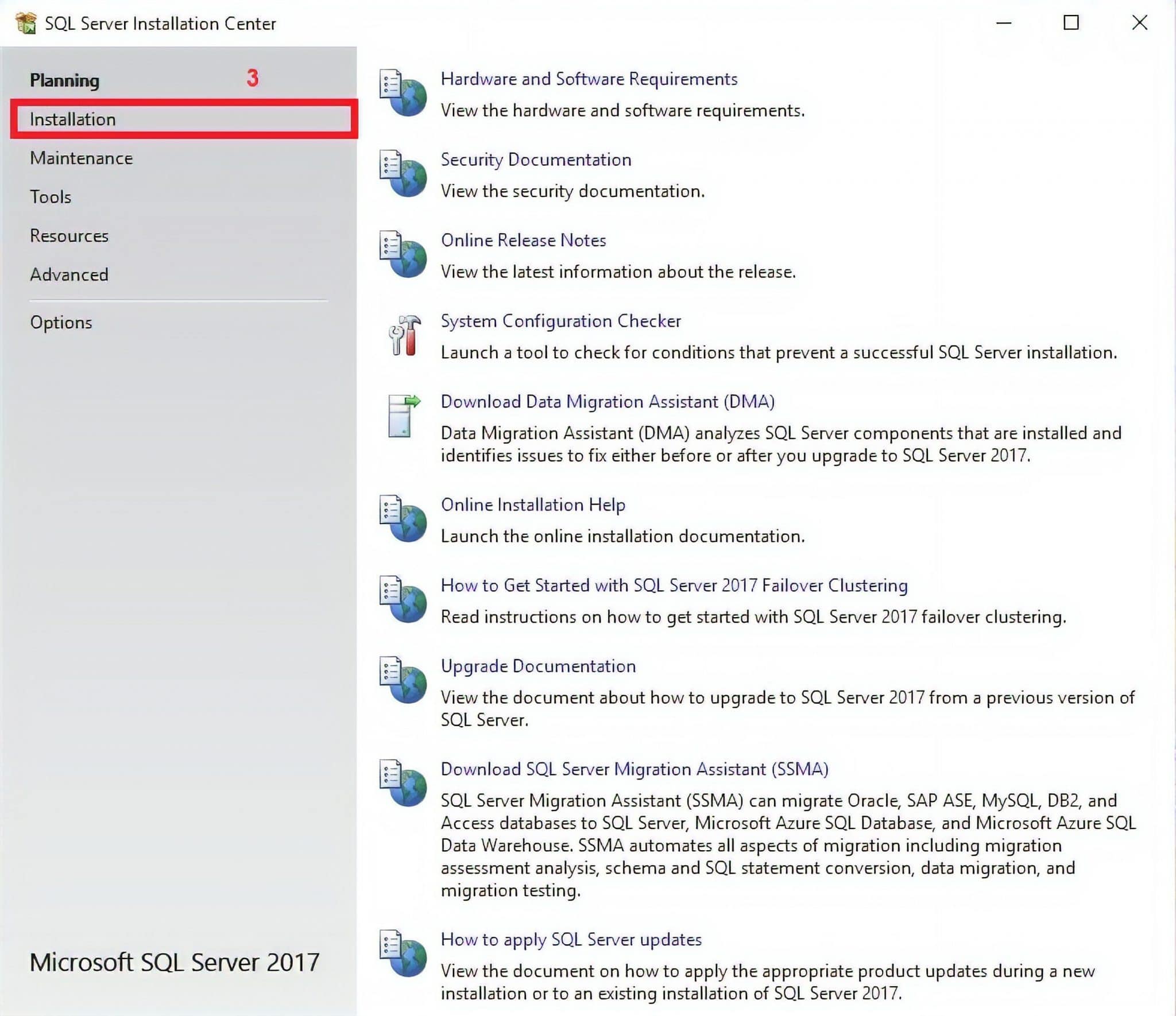Minimize the SQL Server Installation Center window
This screenshot has height=1016, width=1176.
(x=1004, y=23)
